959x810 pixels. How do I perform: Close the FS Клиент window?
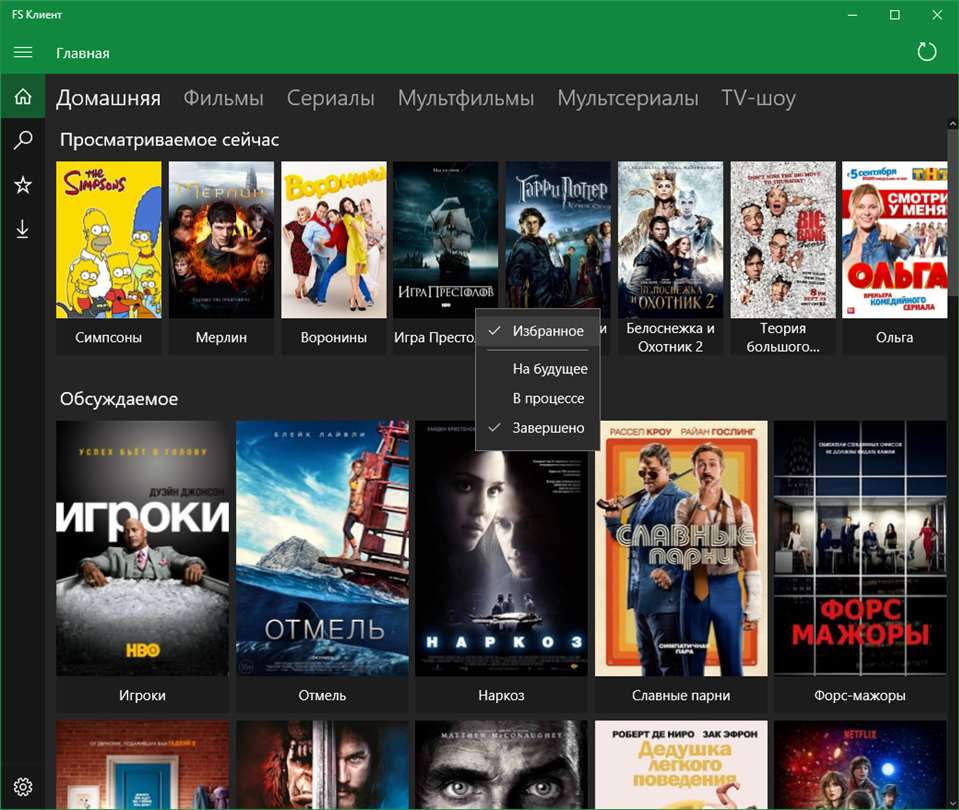click(937, 15)
